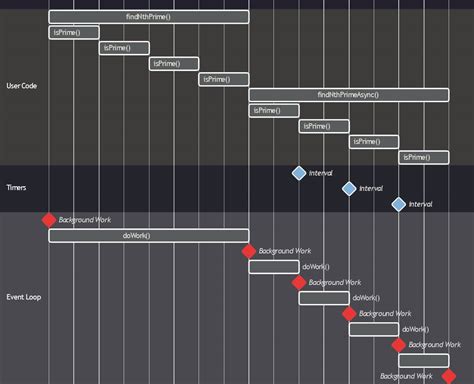This screenshot has height=384, width=474.
Task: Select the red diamond right after the long doWork() bar
Action: (x=249, y=251)
